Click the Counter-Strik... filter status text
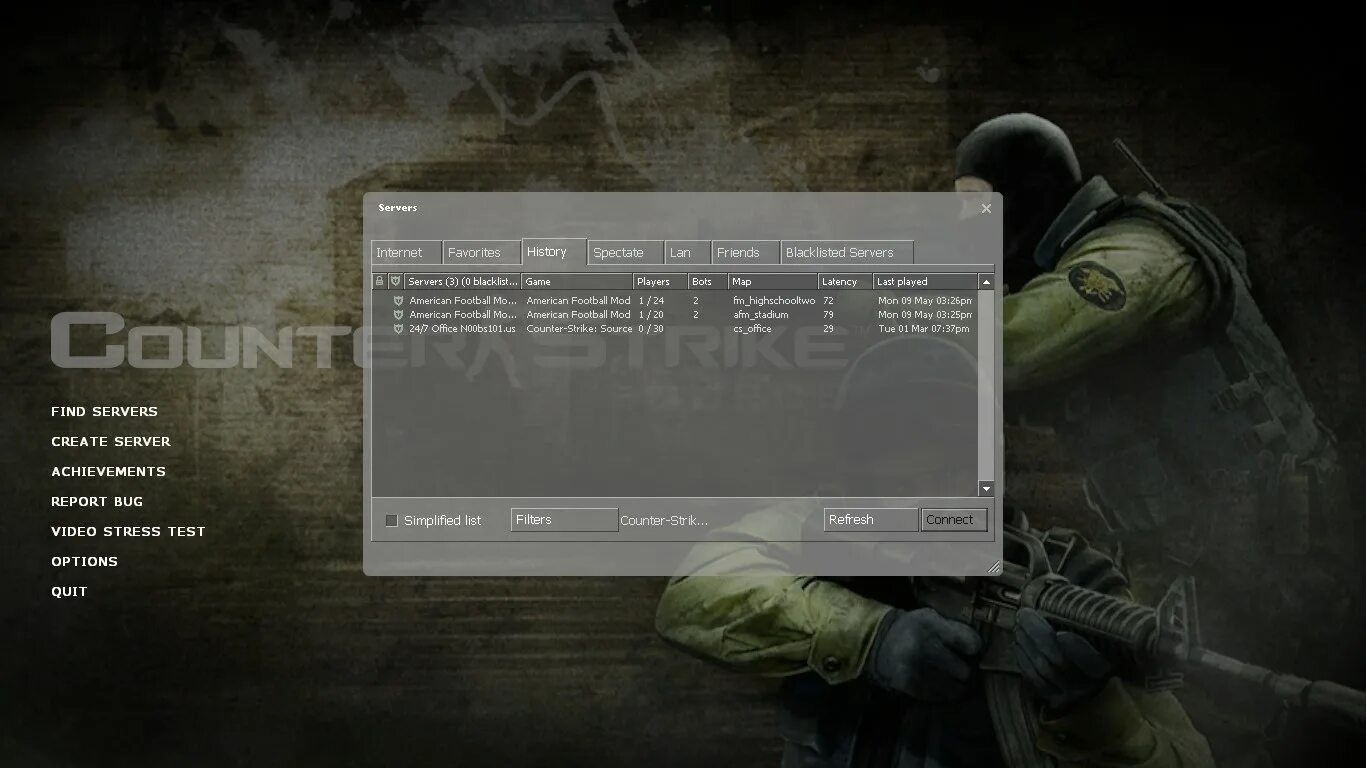Viewport: 1366px width, 768px height. pos(664,520)
